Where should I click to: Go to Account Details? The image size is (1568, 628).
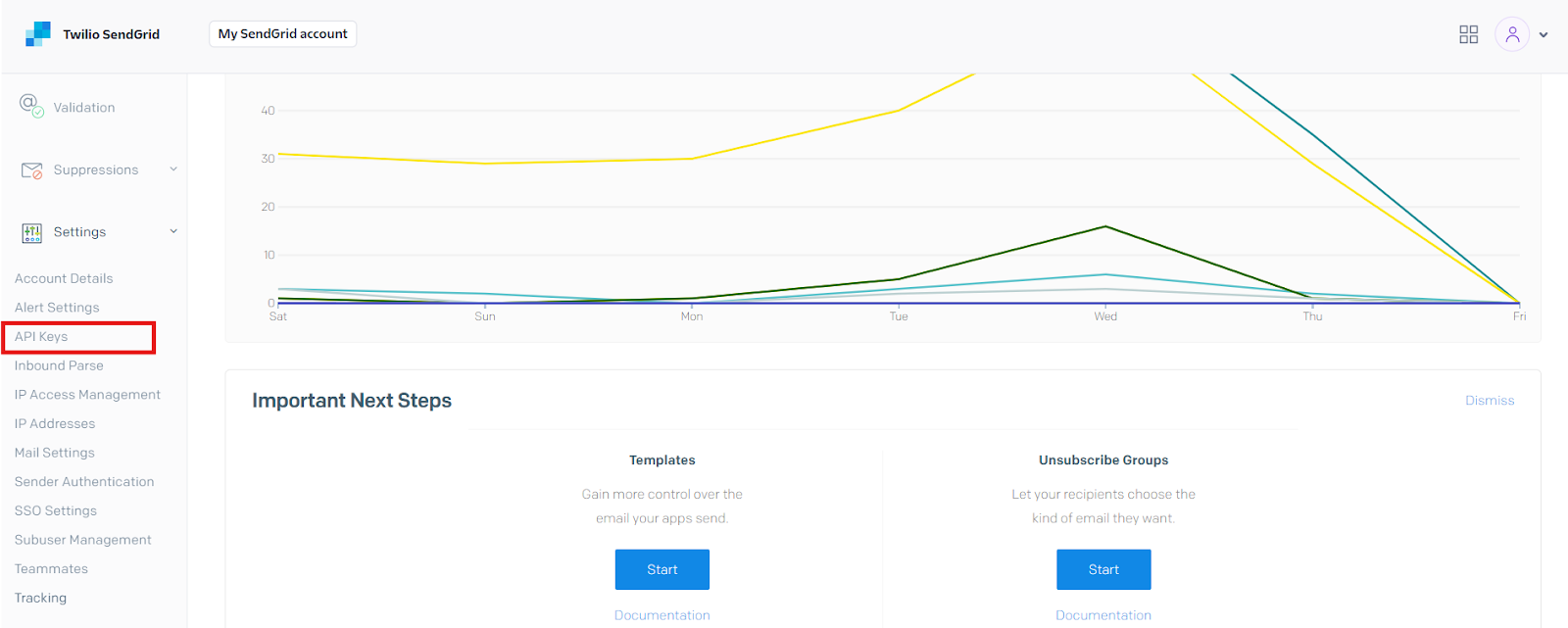click(x=64, y=279)
